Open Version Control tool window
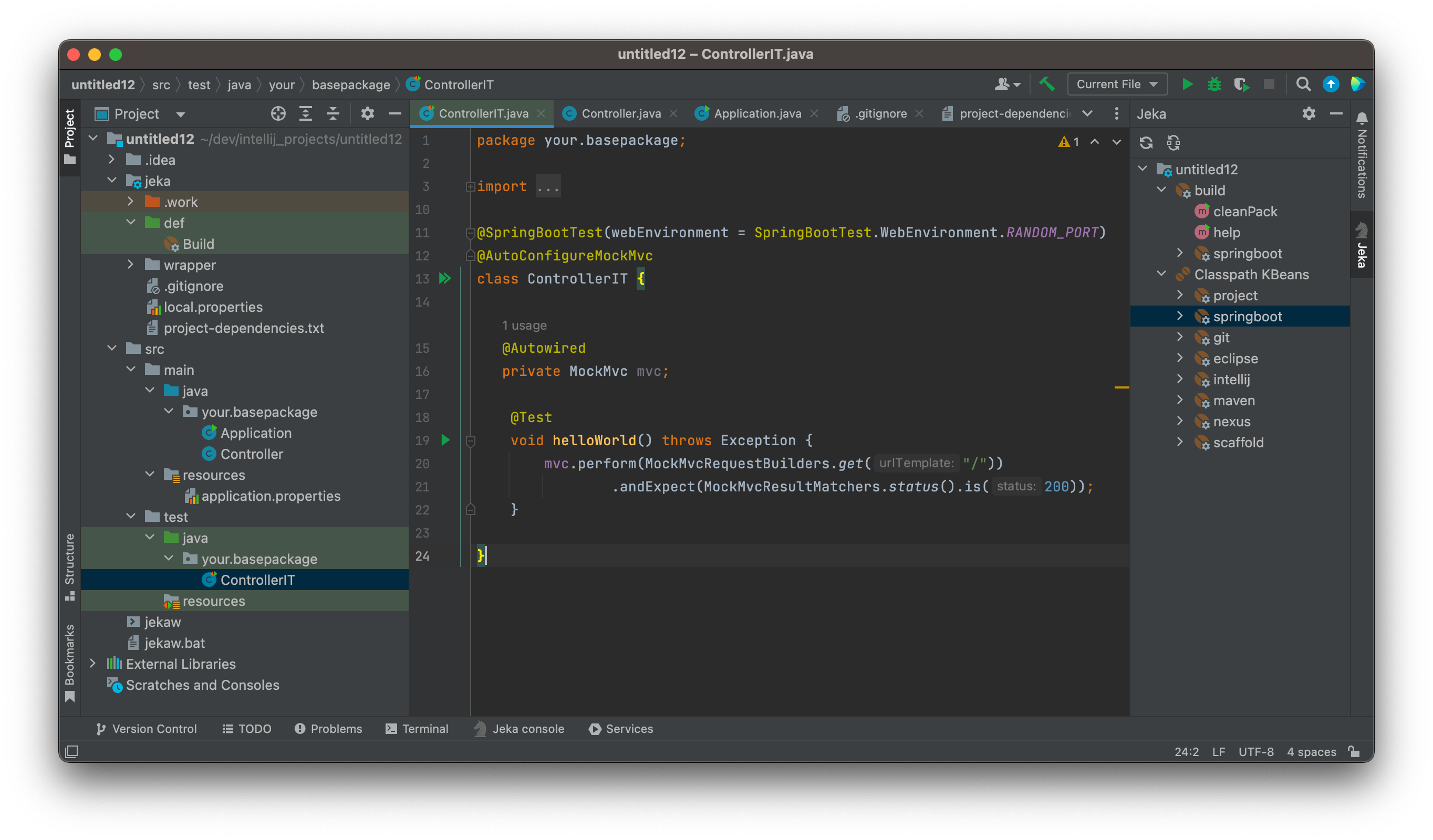 (146, 729)
